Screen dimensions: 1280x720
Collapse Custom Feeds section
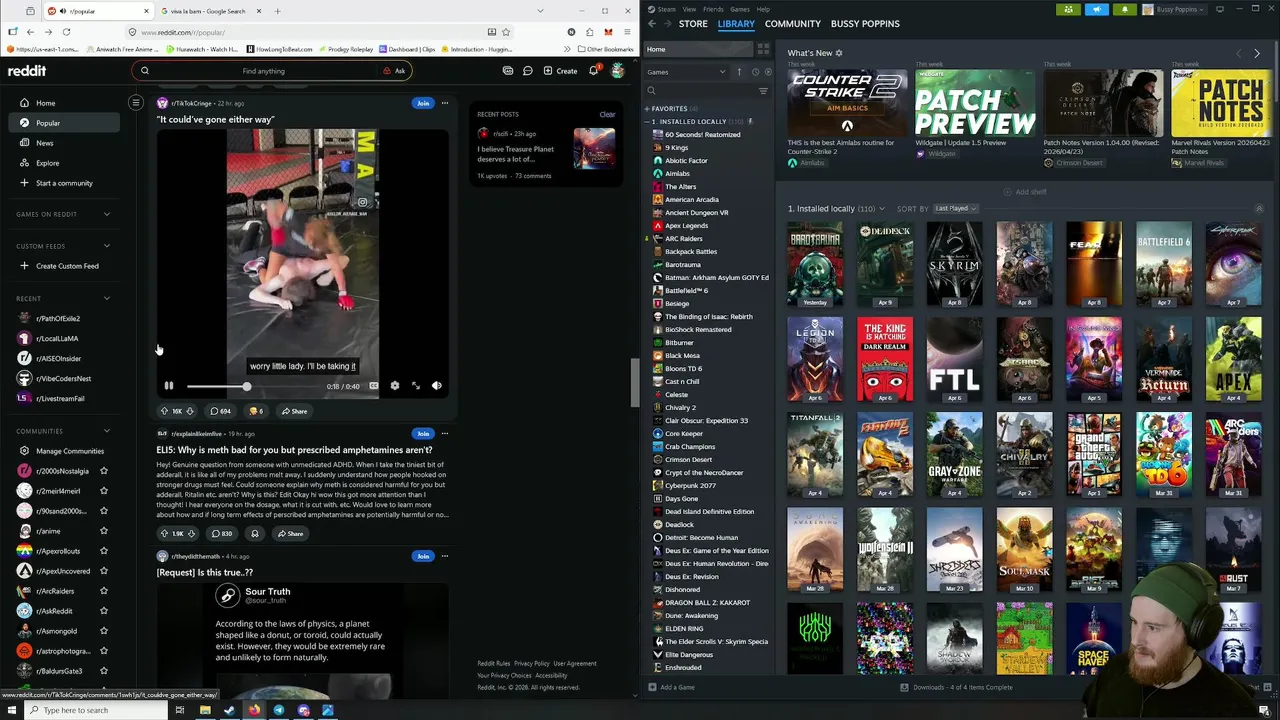point(107,246)
